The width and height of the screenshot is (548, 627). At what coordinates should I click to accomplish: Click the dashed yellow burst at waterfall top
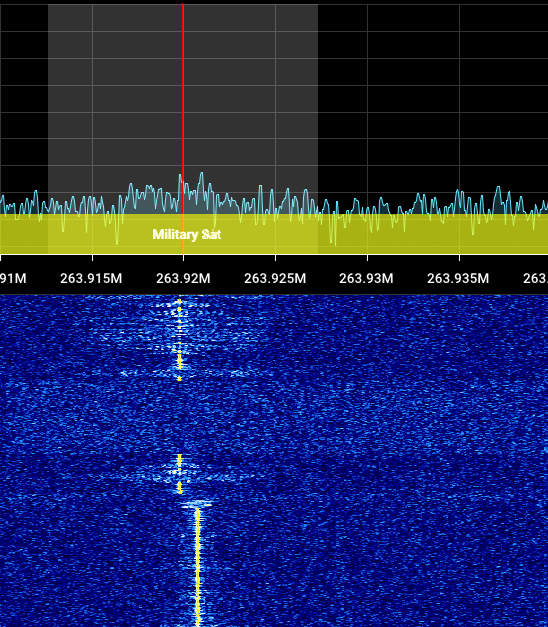coord(180,338)
